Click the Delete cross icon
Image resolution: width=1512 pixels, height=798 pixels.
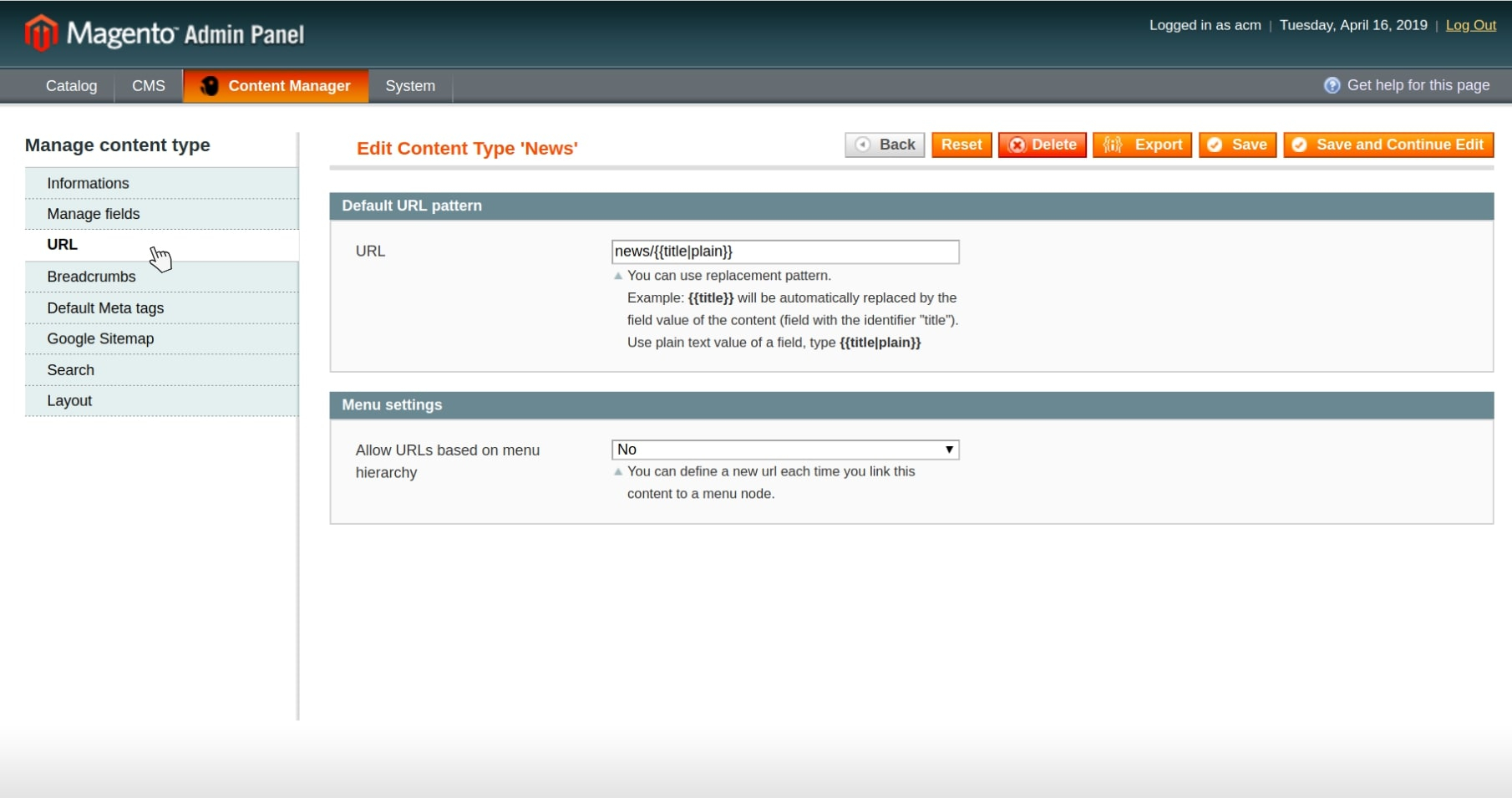coord(1017,145)
